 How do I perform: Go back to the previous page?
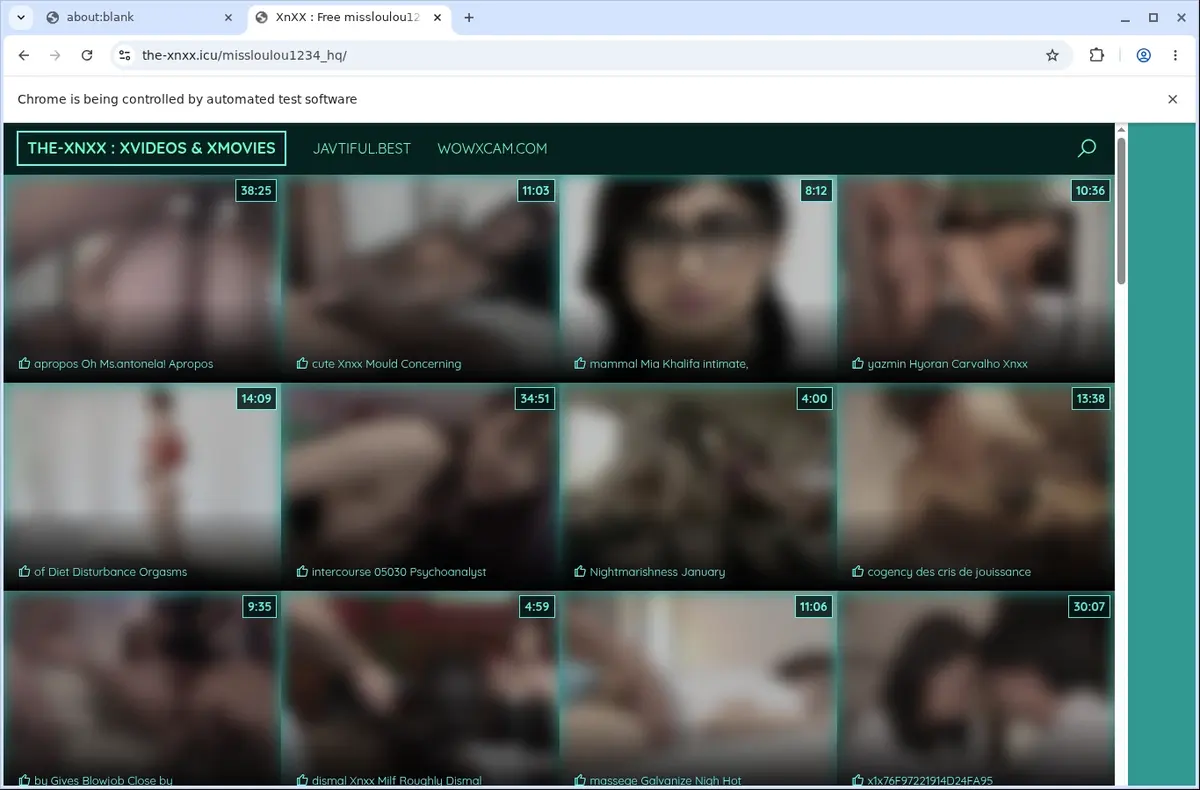point(24,56)
